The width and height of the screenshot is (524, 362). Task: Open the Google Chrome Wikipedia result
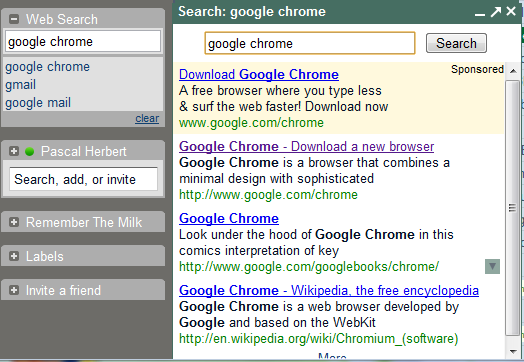coord(329,290)
